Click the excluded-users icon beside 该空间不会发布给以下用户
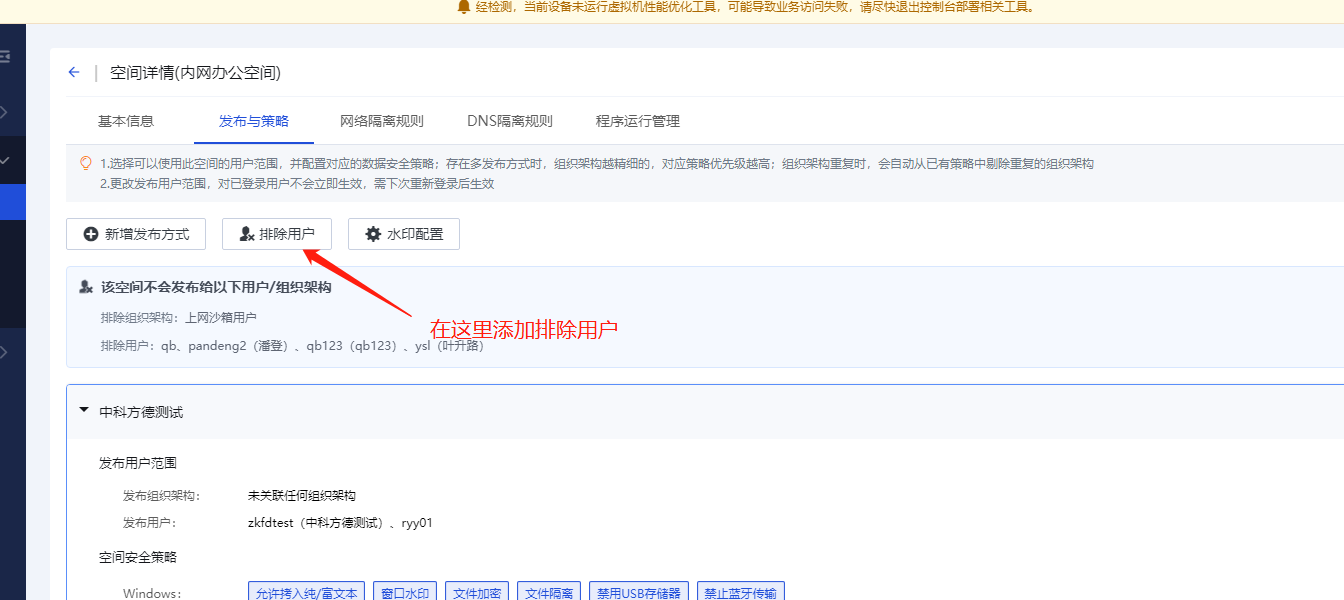Image resolution: width=1344 pixels, height=600 pixels. pos(86,287)
